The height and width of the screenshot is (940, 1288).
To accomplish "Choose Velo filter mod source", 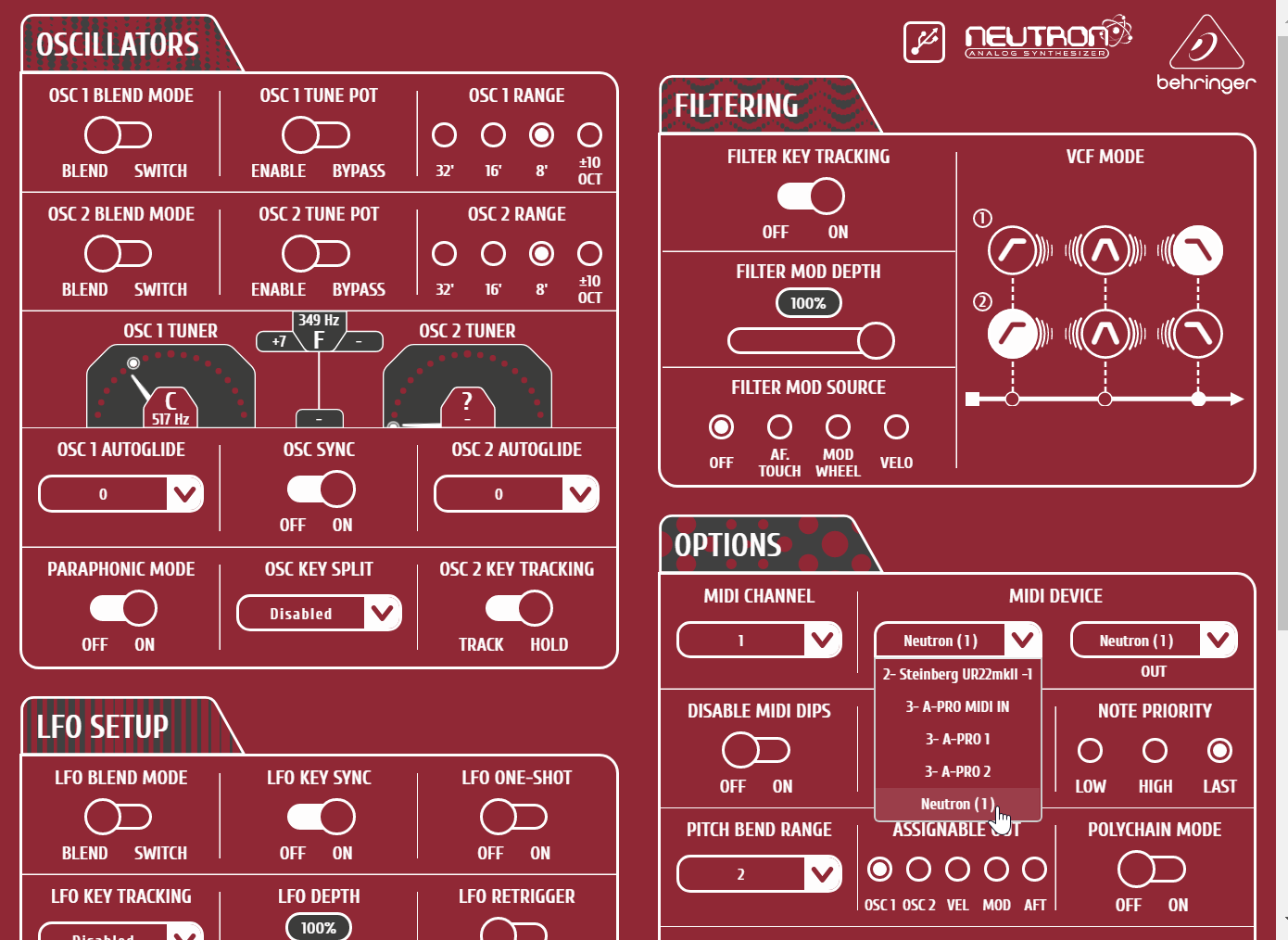I will click(896, 427).
